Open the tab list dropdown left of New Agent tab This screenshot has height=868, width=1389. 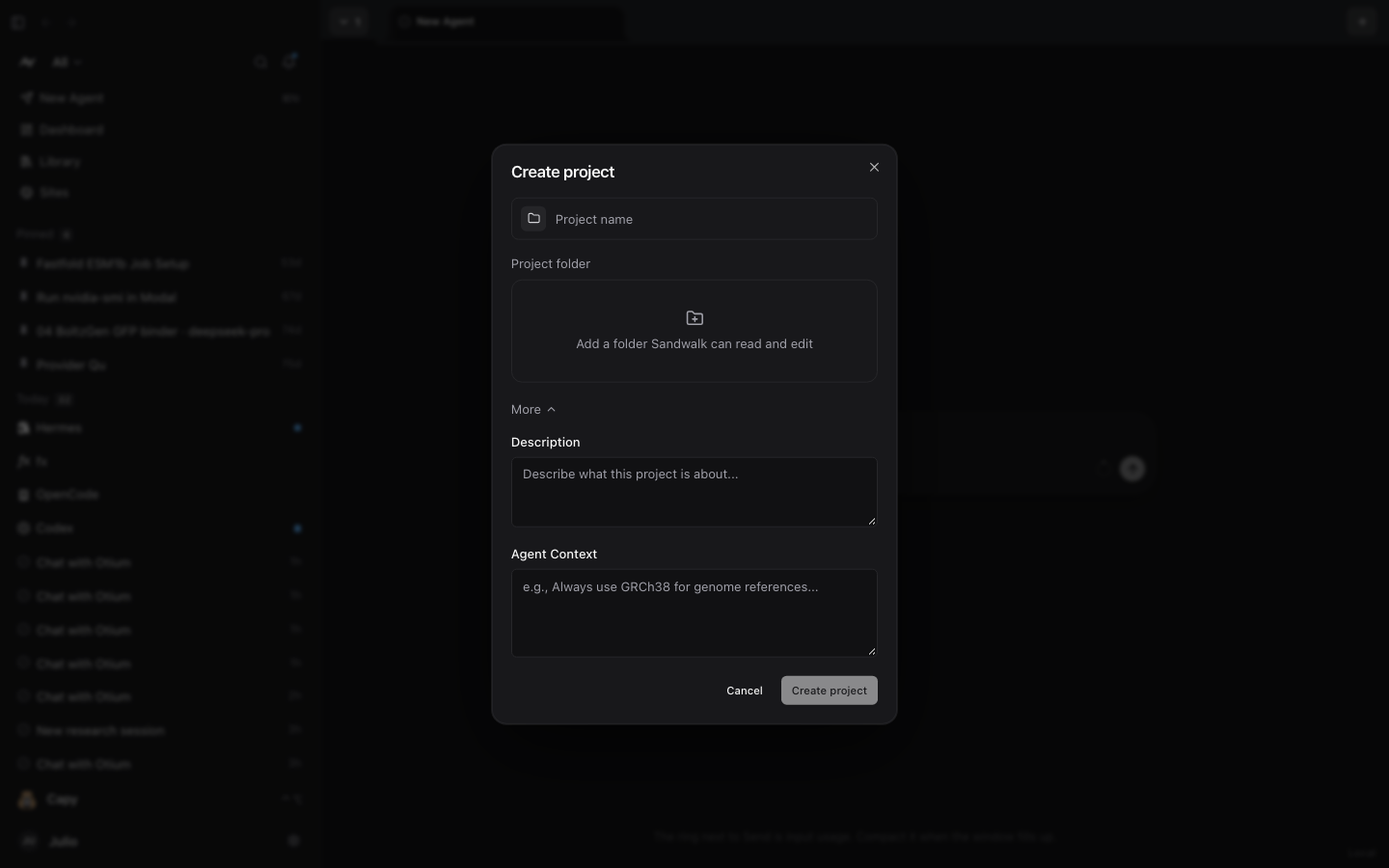[349, 21]
